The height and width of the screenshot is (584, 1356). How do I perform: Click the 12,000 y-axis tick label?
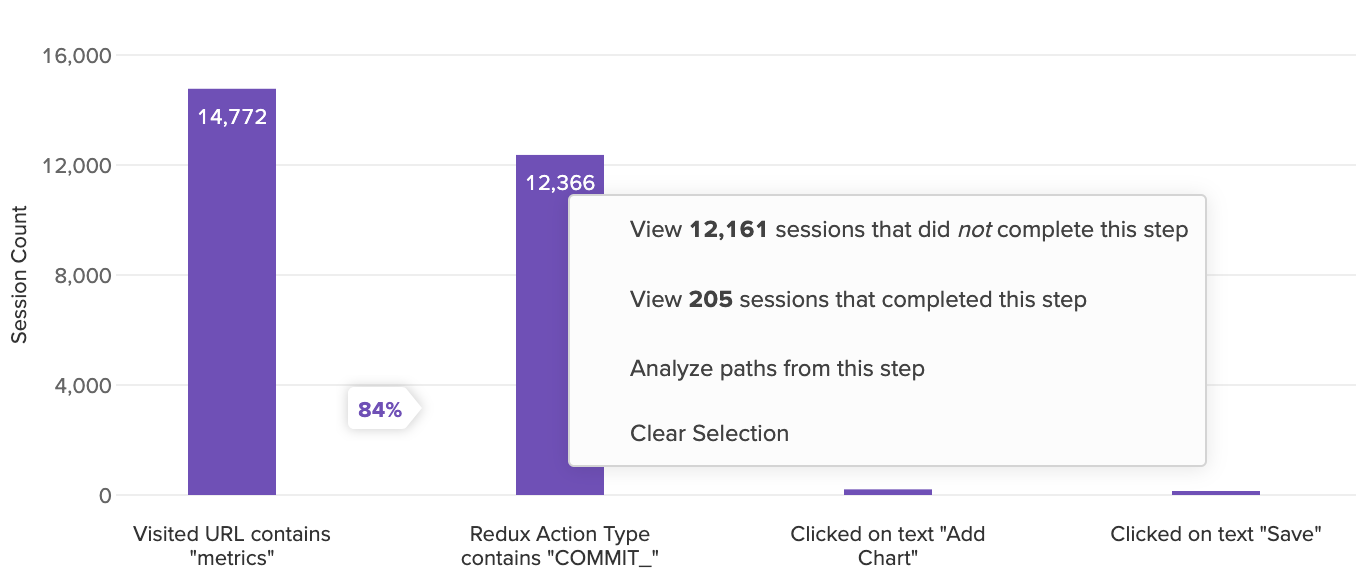point(76,165)
